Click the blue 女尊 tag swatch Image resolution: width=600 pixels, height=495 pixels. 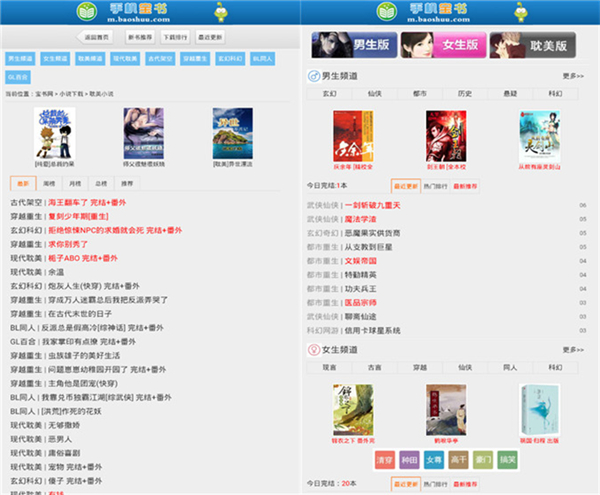pyautogui.click(x=434, y=460)
